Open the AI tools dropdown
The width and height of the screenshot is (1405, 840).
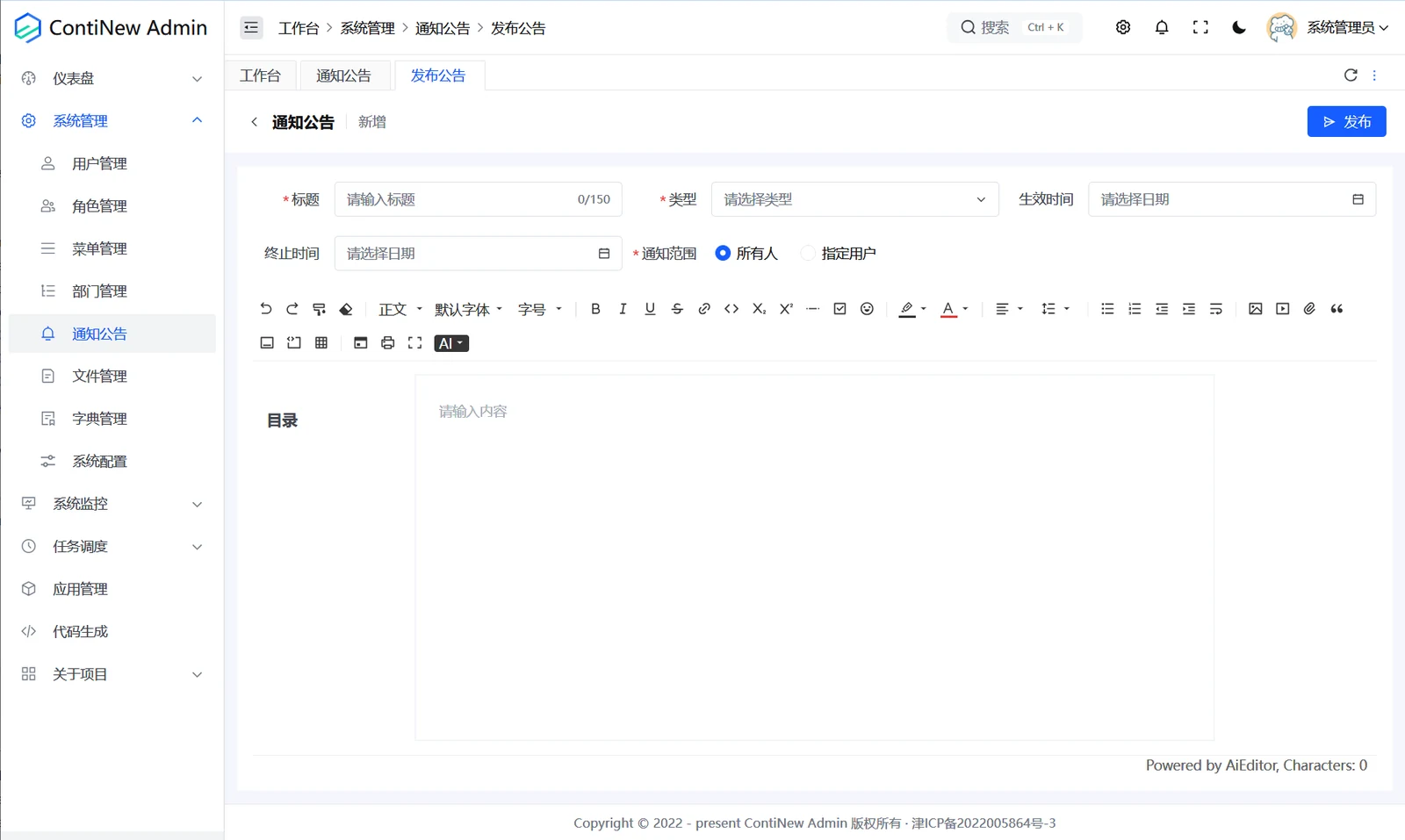[x=451, y=343]
